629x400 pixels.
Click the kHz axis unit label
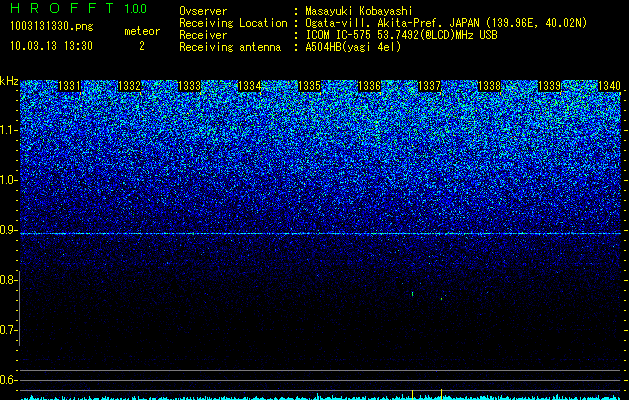click(9, 81)
